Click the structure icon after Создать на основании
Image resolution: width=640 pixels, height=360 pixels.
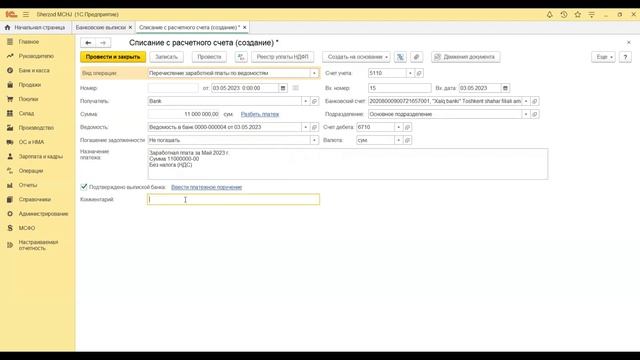pos(400,57)
